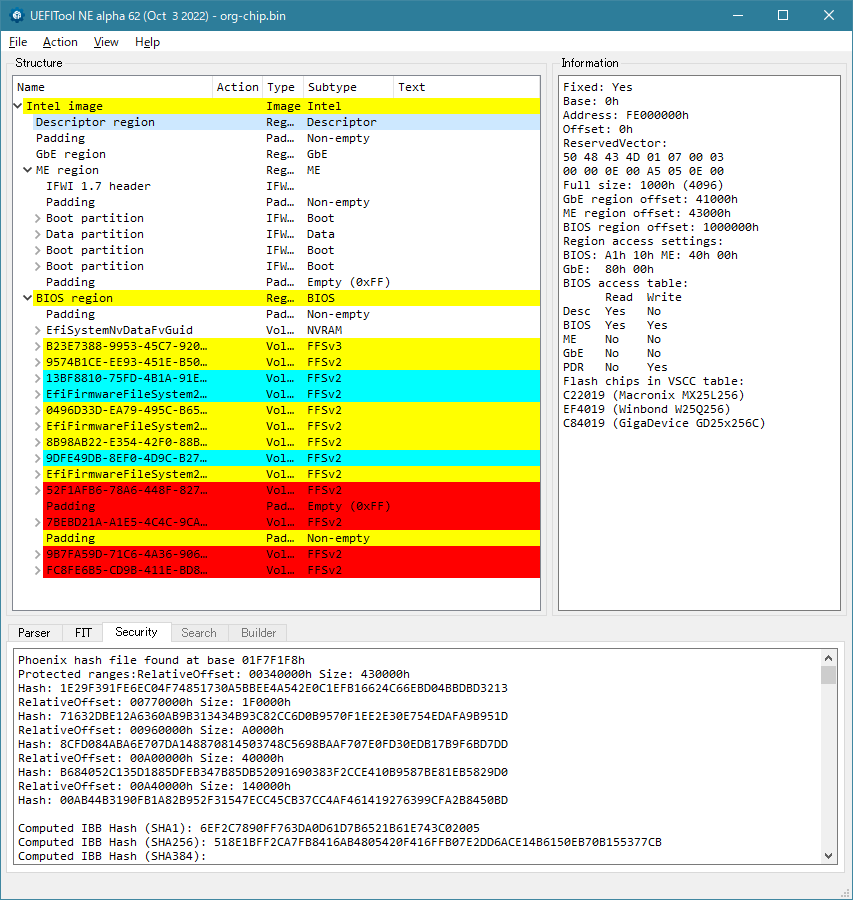Expand the Data partition node
The width and height of the screenshot is (853, 900).
coord(37,234)
